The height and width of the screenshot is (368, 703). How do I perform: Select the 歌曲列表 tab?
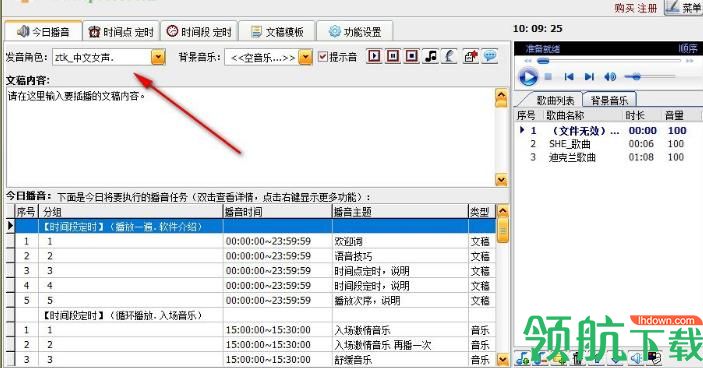[x=555, y=100]
